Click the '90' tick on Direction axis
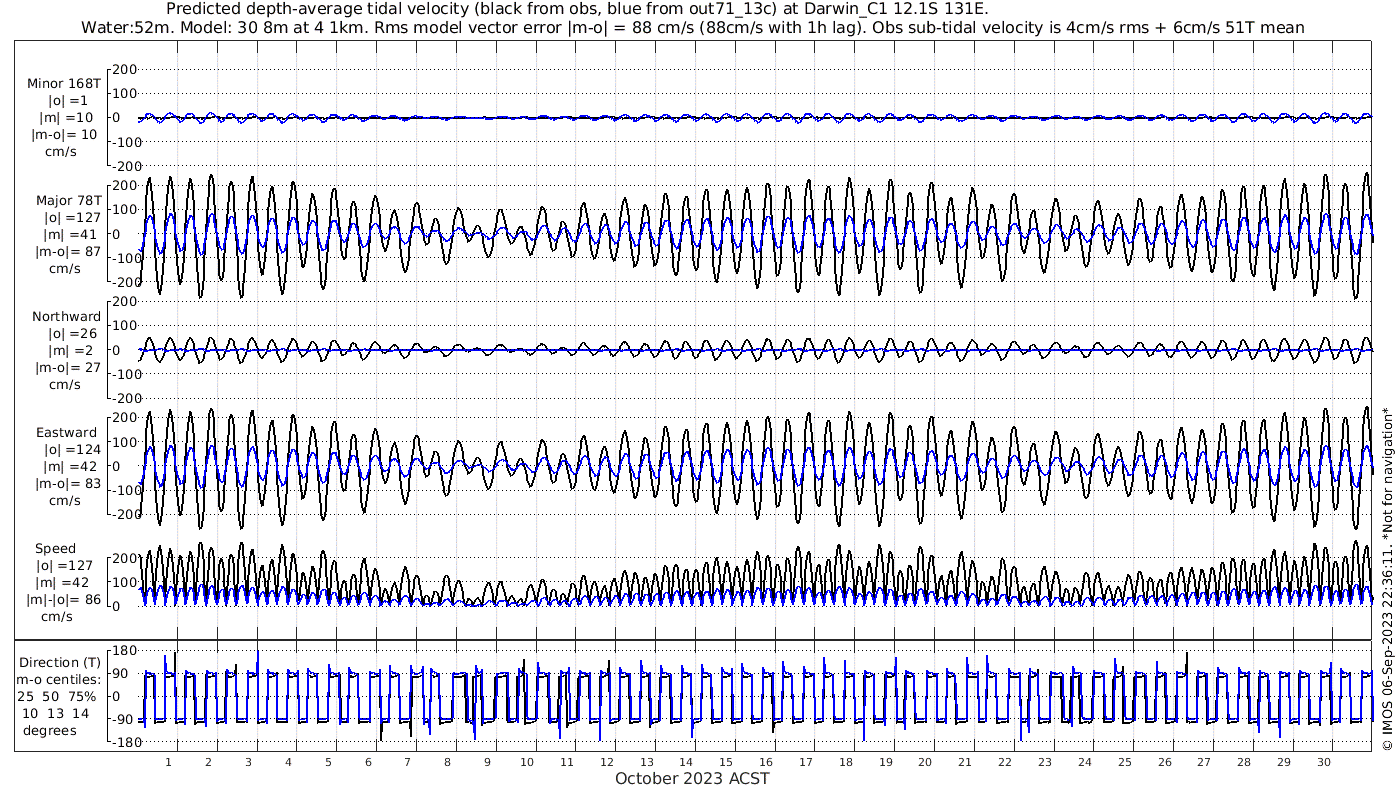The image size is (1400, 800). click(127, 673)
